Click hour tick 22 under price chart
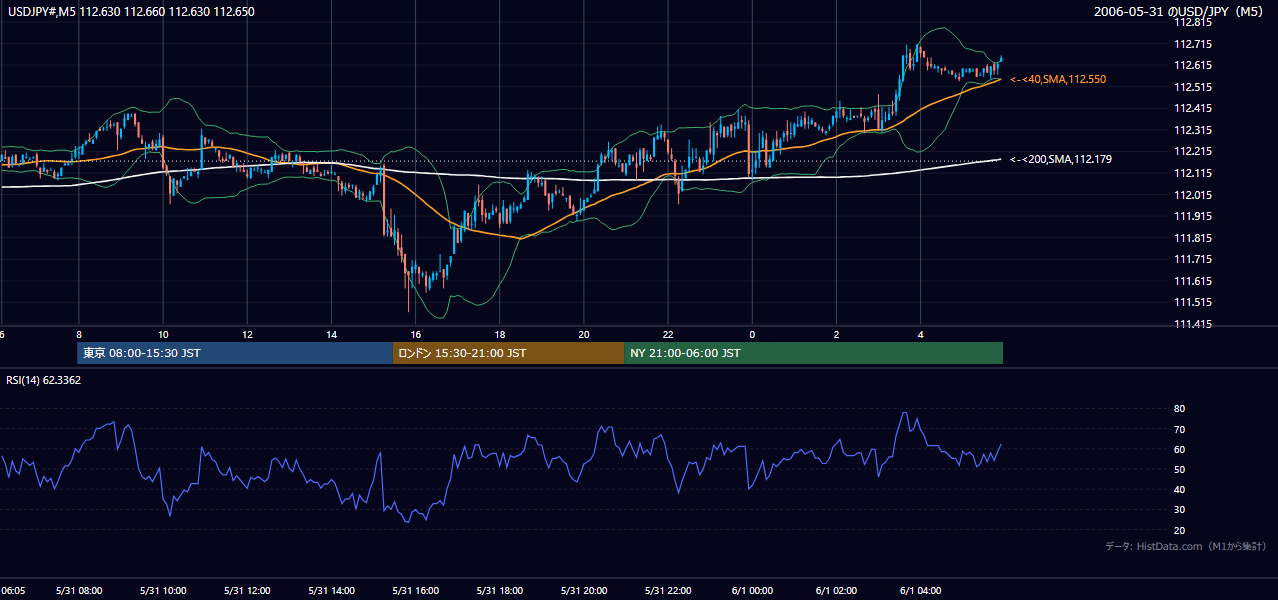 (669, 335)
